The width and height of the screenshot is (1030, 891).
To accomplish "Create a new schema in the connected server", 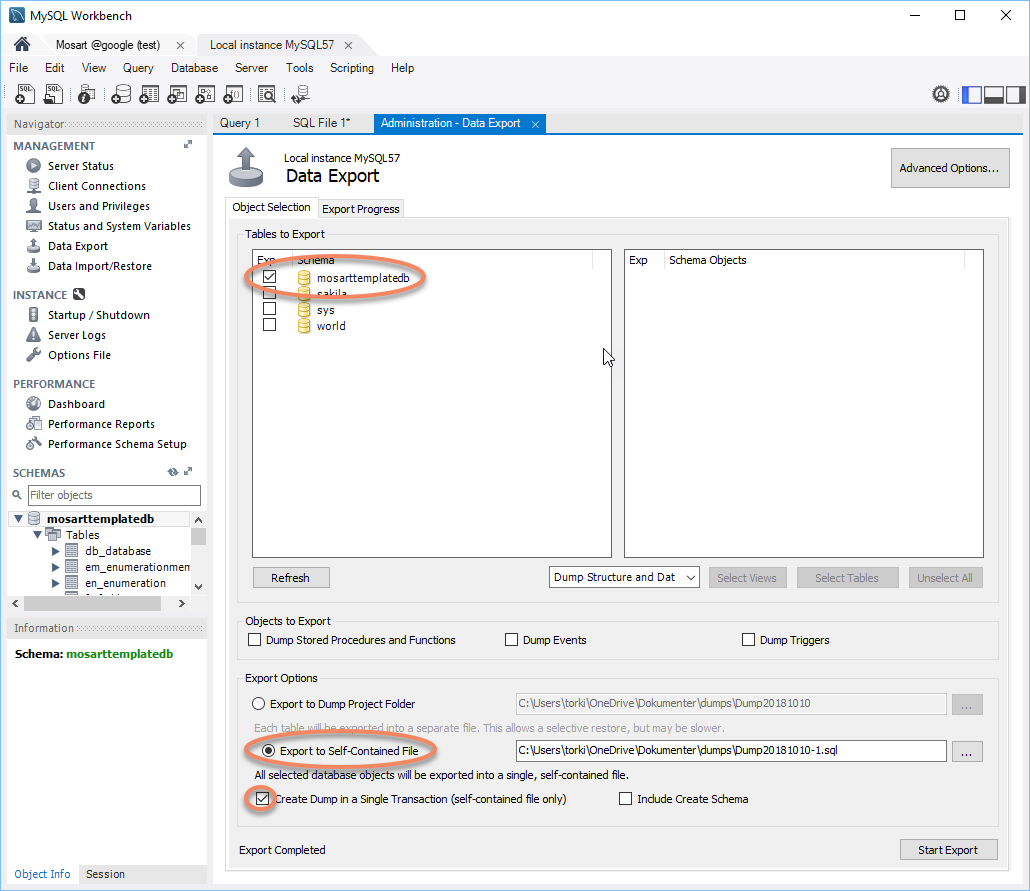I will click(x=122, y=93).
